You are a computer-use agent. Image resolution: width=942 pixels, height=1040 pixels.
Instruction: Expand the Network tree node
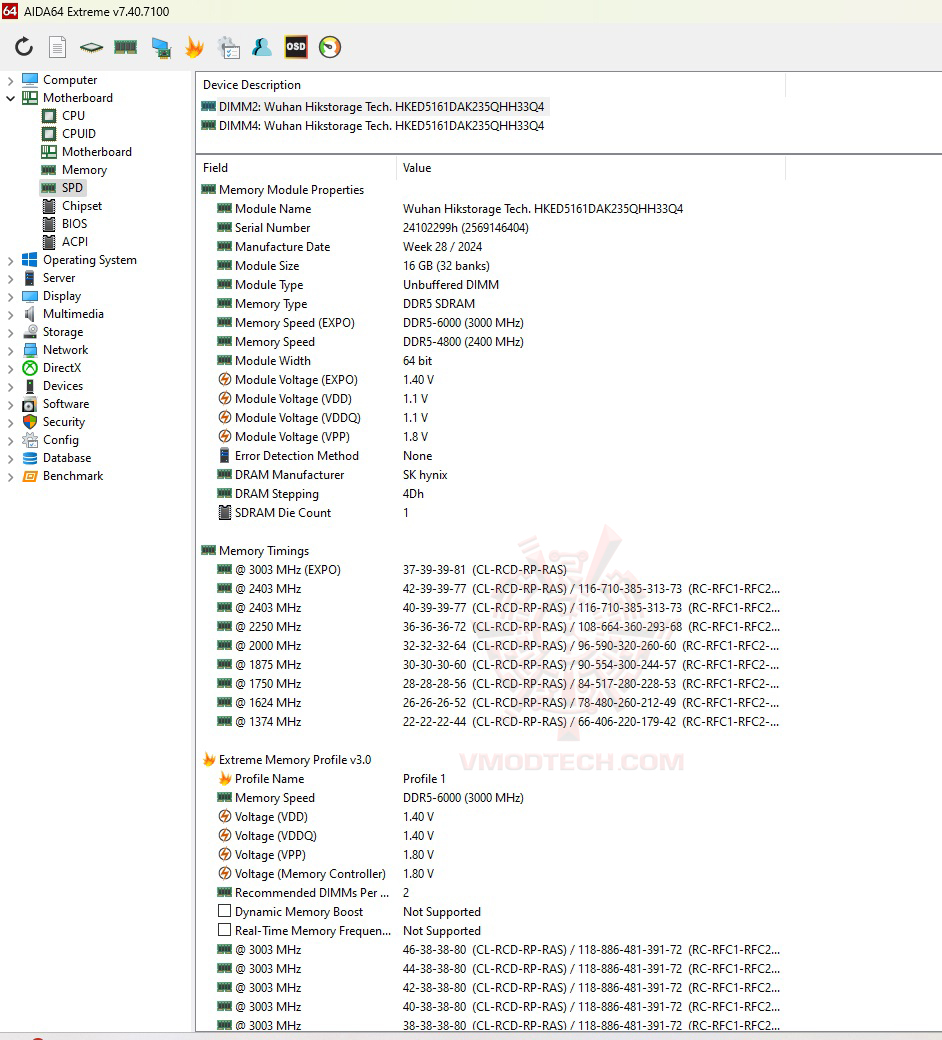pyautogui.click(x=10, y=350)
